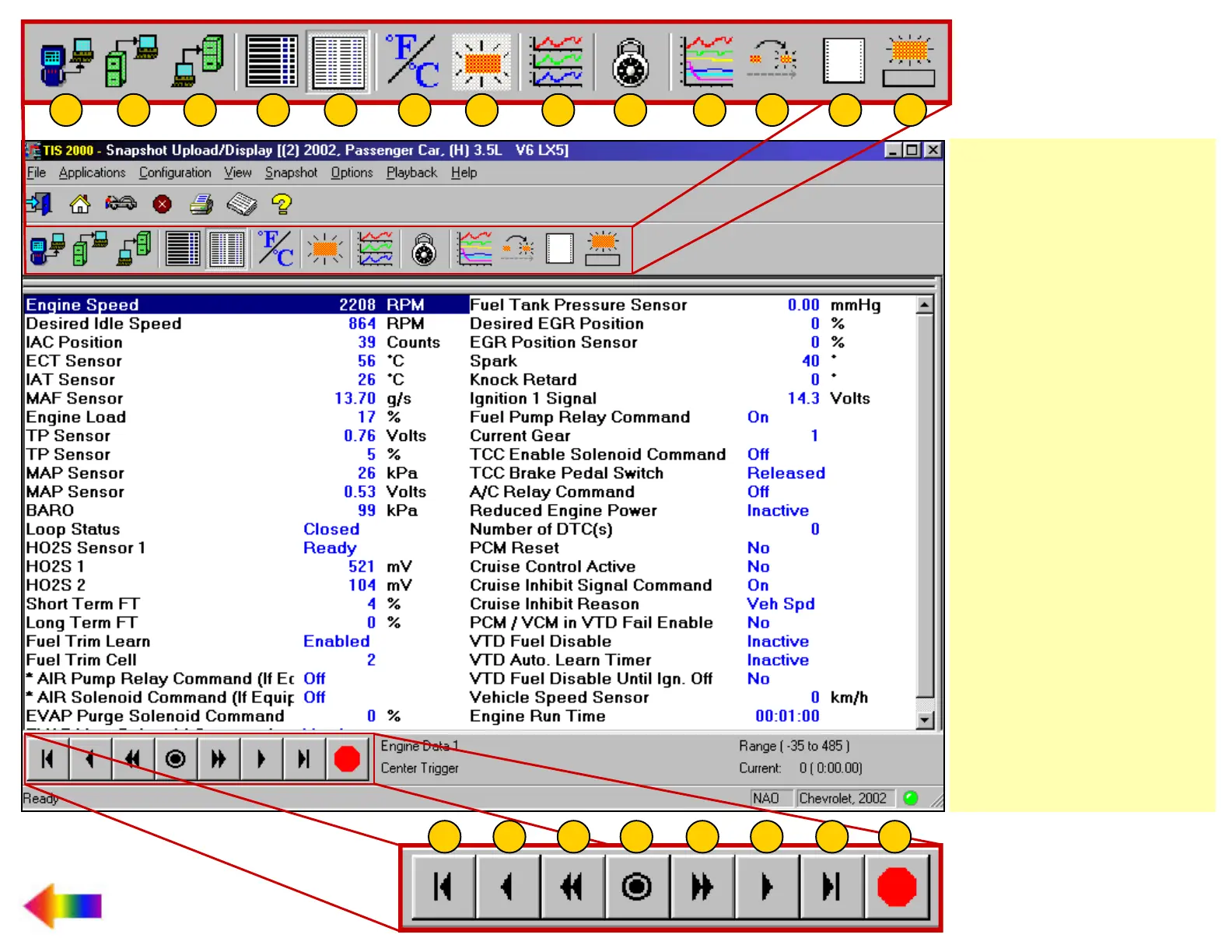Click the data list scrollbar down arrow
Screen dimensions: 1232x952
(925, 720)
